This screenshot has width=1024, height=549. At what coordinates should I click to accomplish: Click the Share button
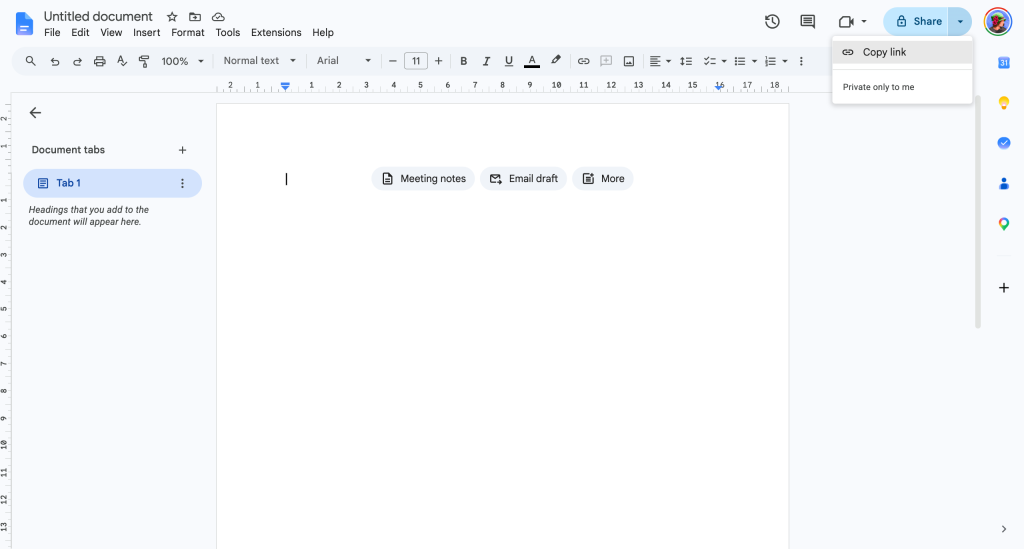(916, 22)
